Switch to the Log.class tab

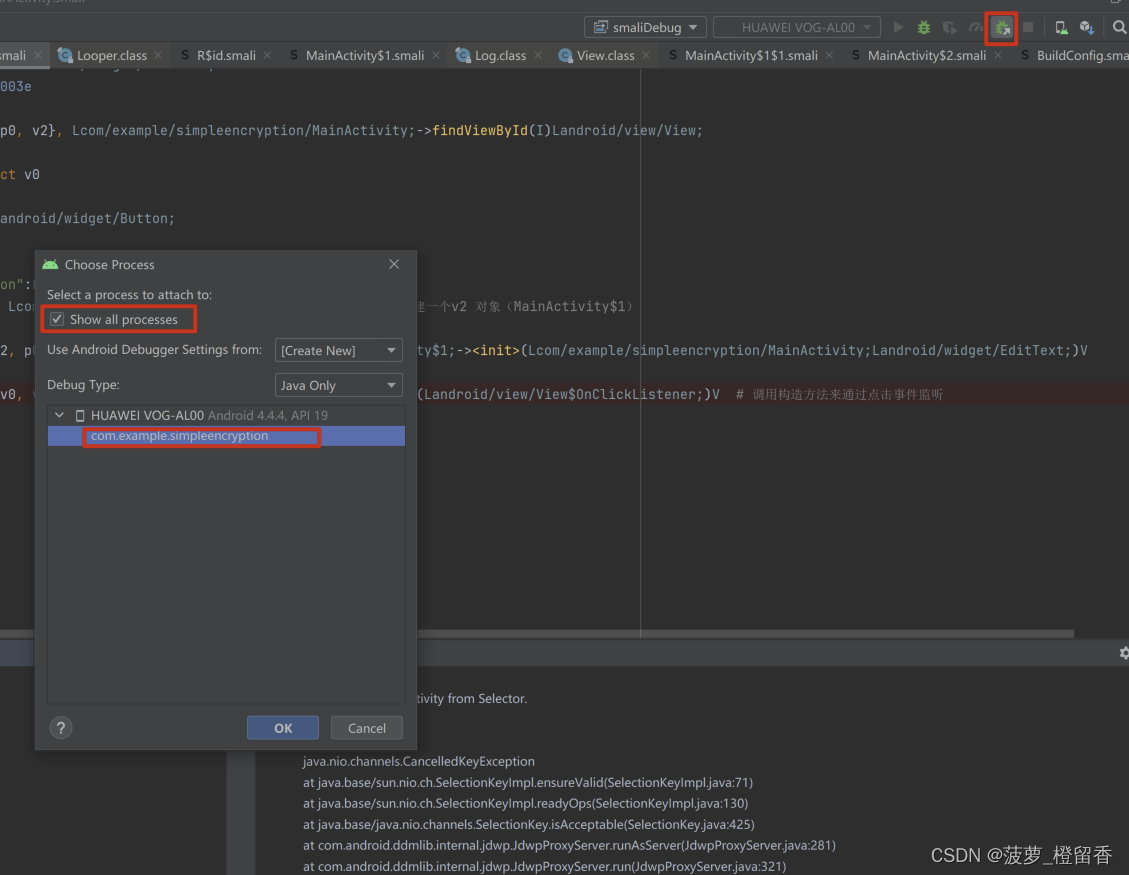[x=500, y=55]
